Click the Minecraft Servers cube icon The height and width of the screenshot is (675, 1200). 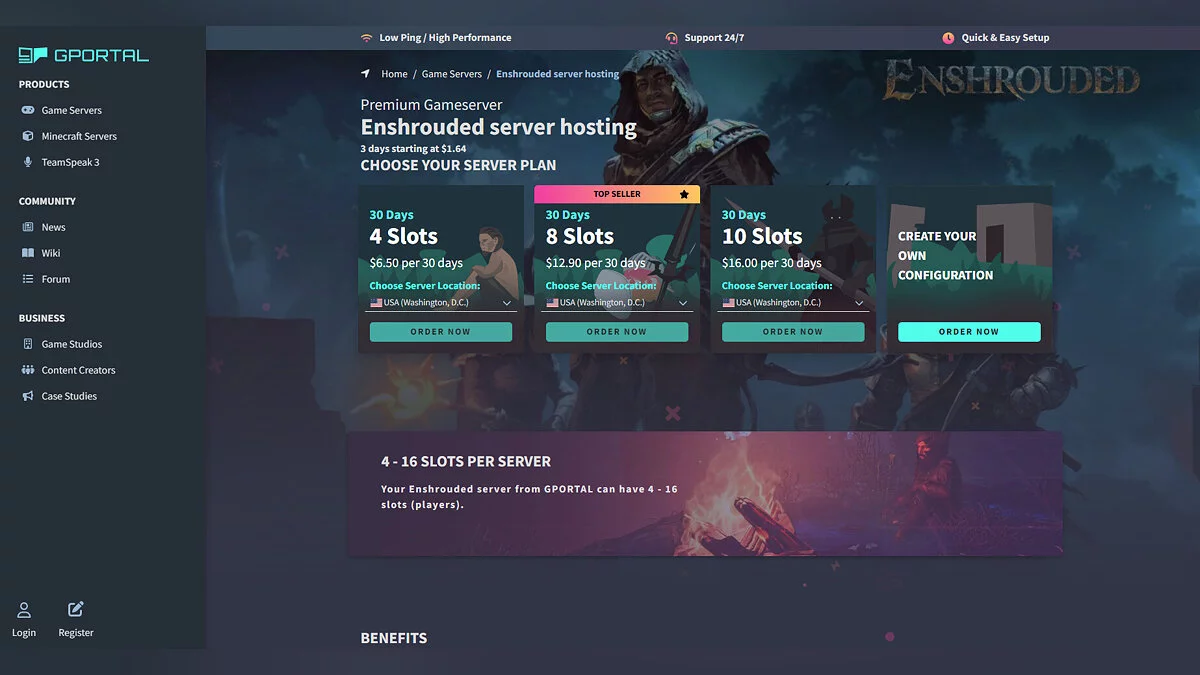click(x=28, y=136)
